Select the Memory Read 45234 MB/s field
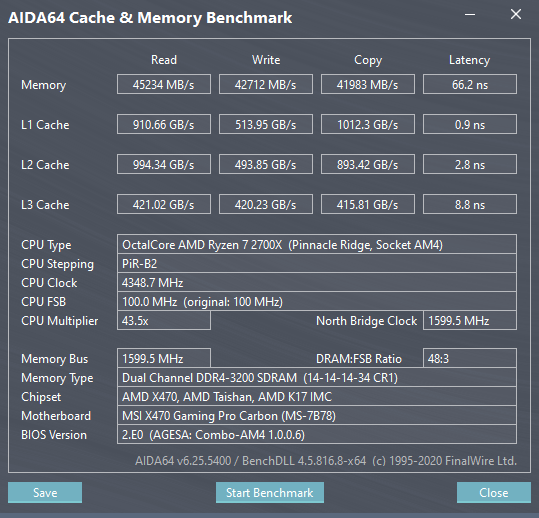539x518 pixels. (164, 84)
